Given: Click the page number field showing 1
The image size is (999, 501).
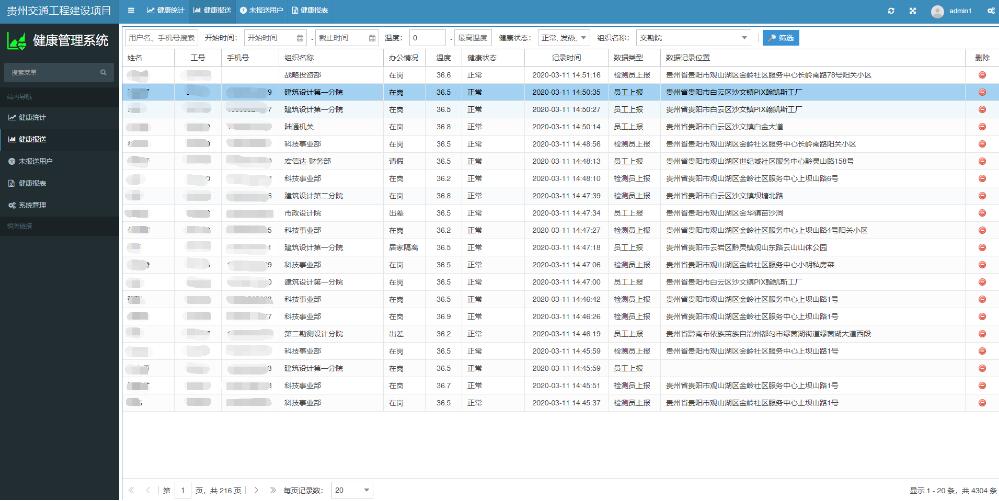Looking at the screenshot, I should [182, 490].
